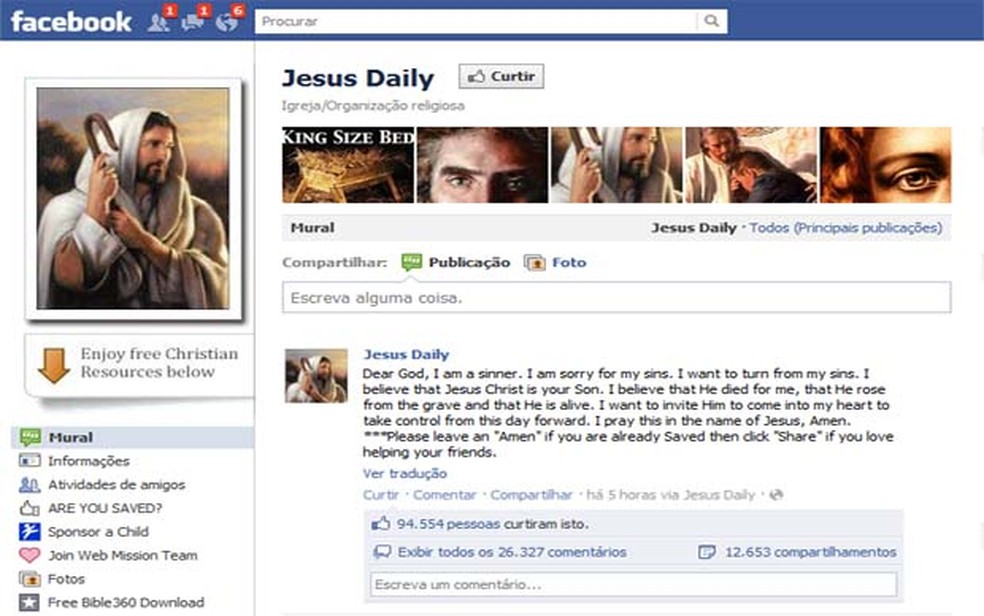
Task: Open the friend requests icon
Action: 158,22
